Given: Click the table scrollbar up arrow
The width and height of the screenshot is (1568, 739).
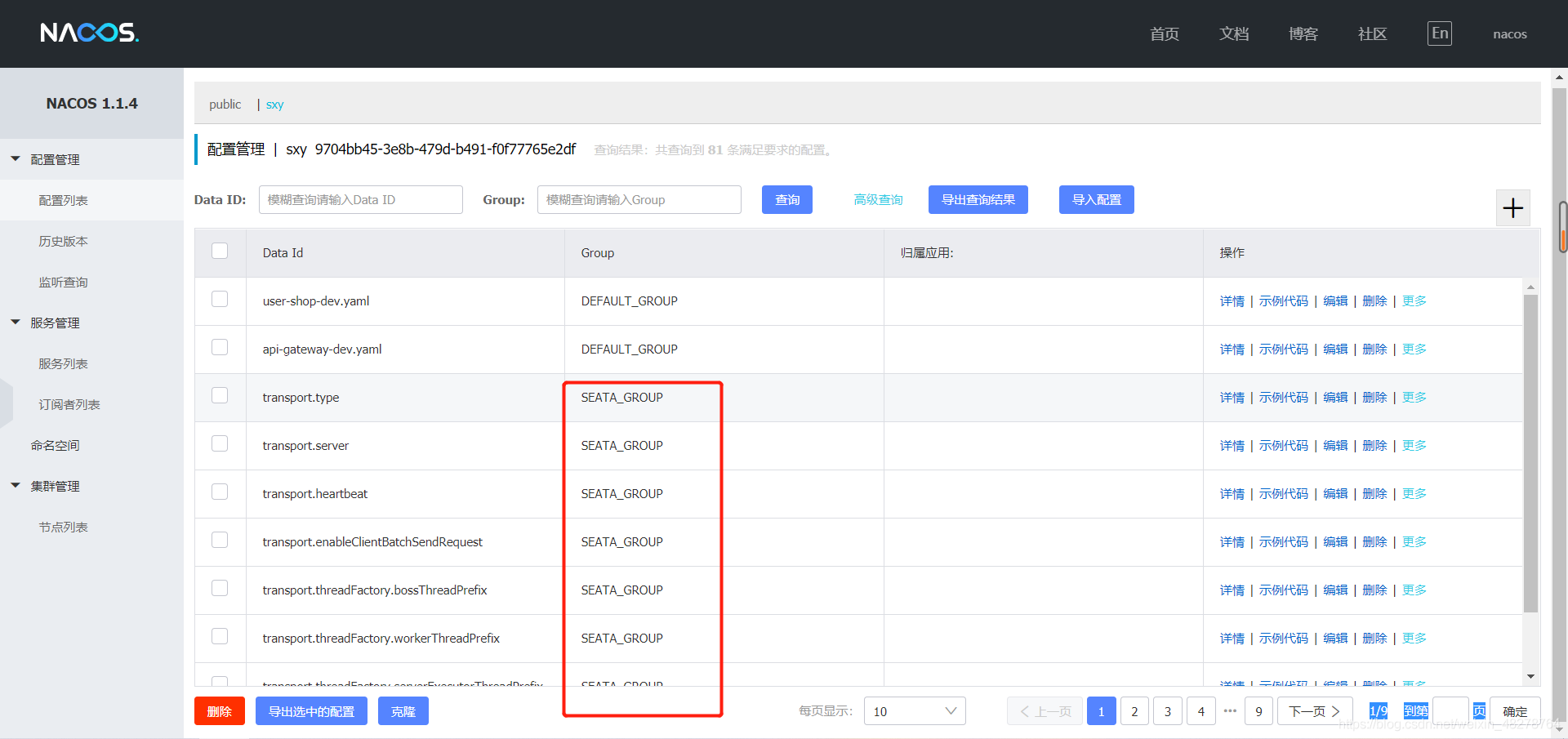Looking at the screenshot, I should tap(1530, 287).
